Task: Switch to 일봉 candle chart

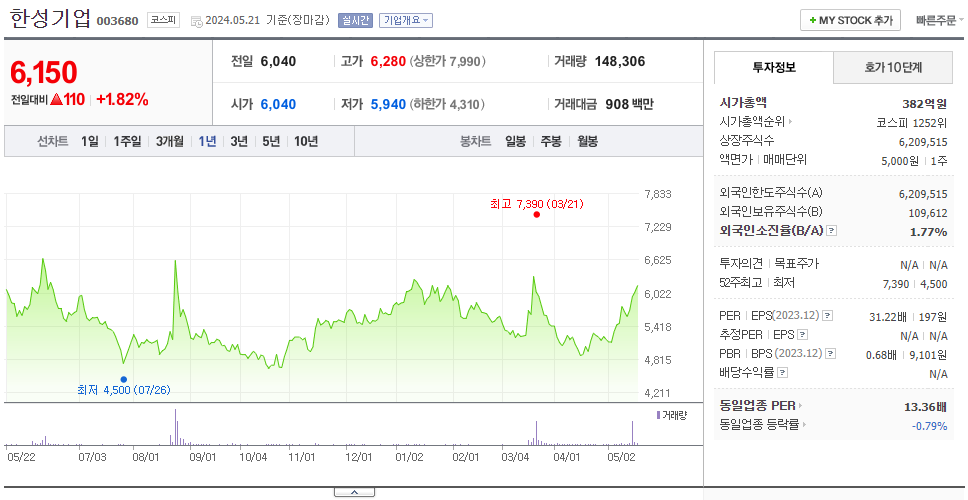Action: pos(515,141)
